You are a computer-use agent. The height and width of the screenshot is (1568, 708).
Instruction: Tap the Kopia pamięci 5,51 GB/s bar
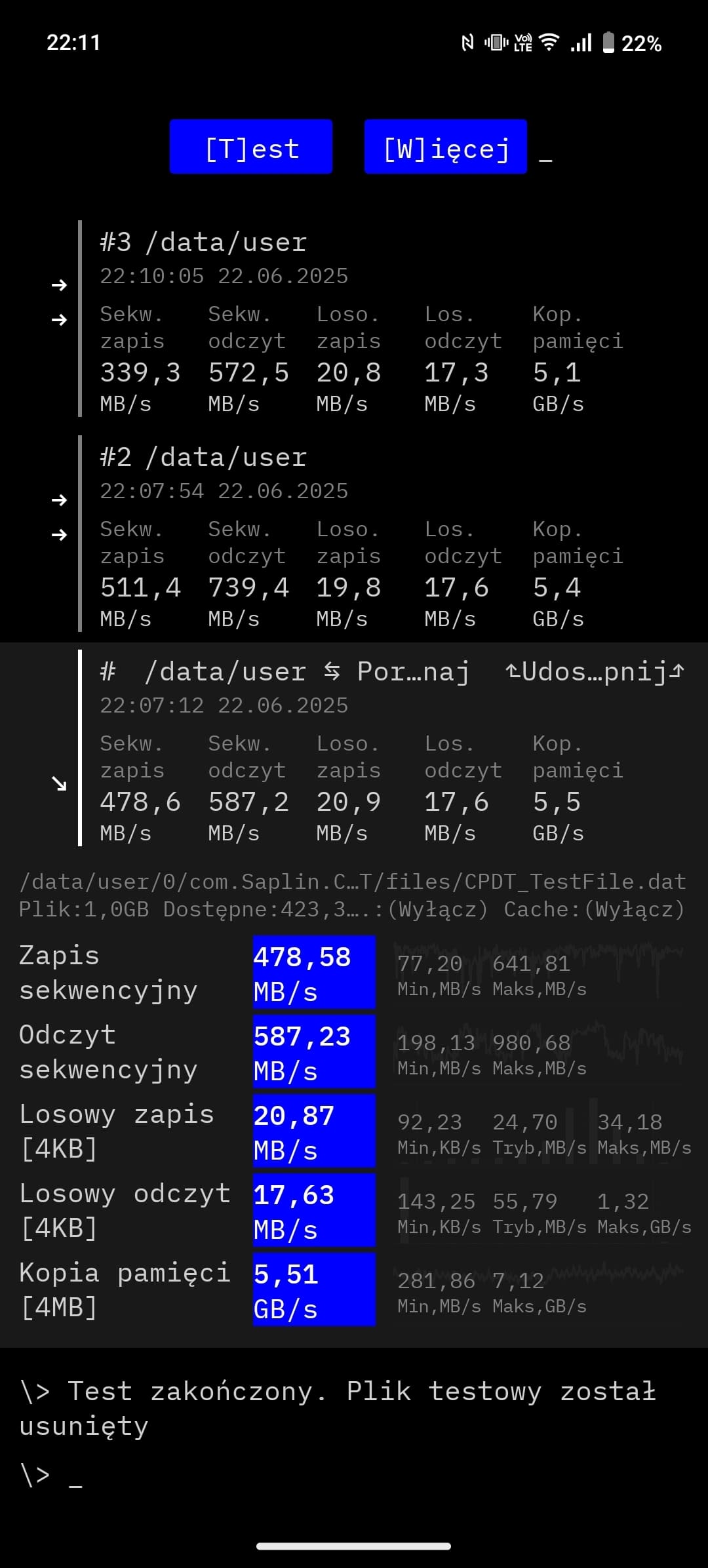314,1289
